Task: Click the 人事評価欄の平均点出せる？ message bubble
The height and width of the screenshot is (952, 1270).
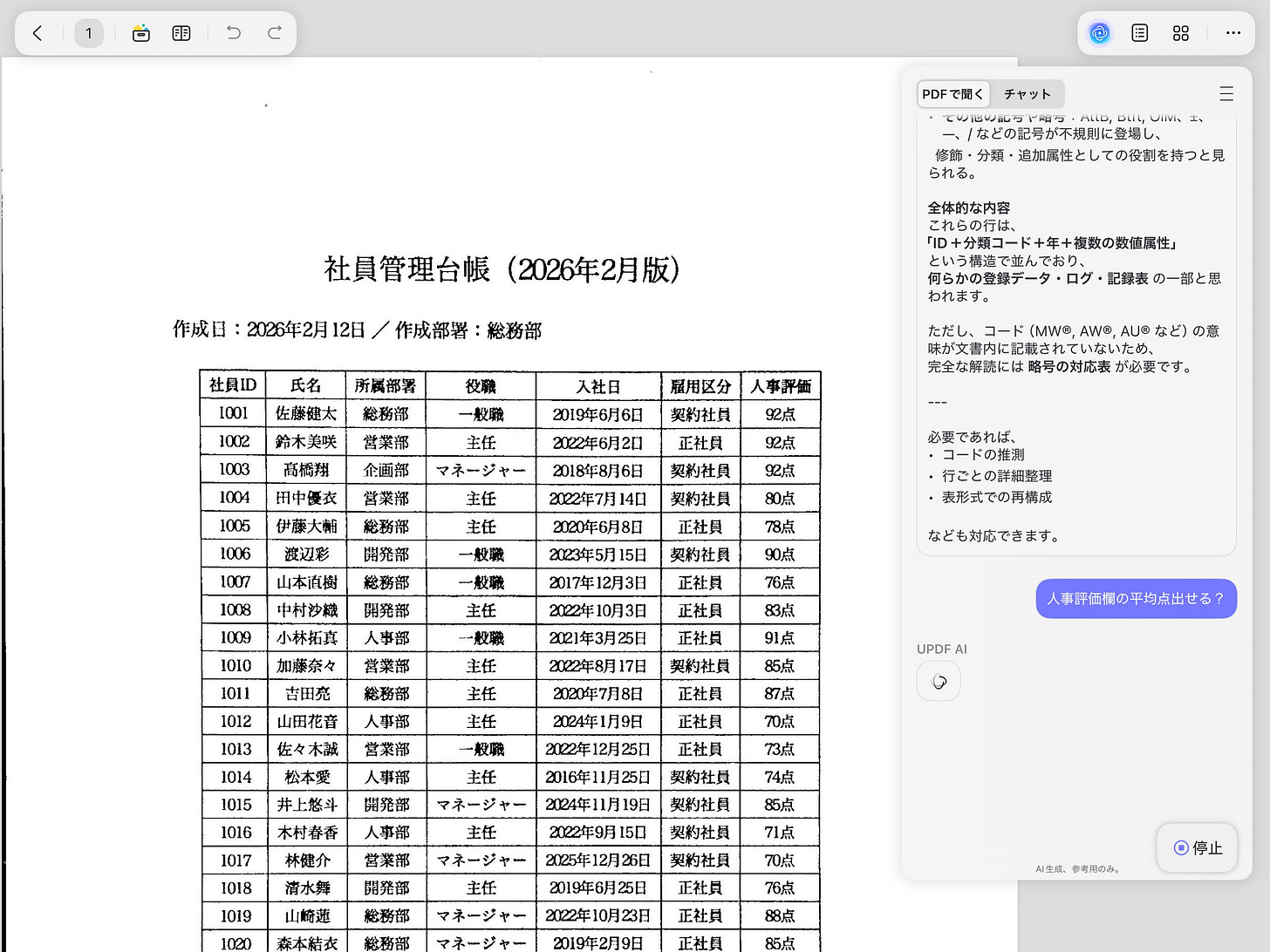Action: click(1136, 599)
